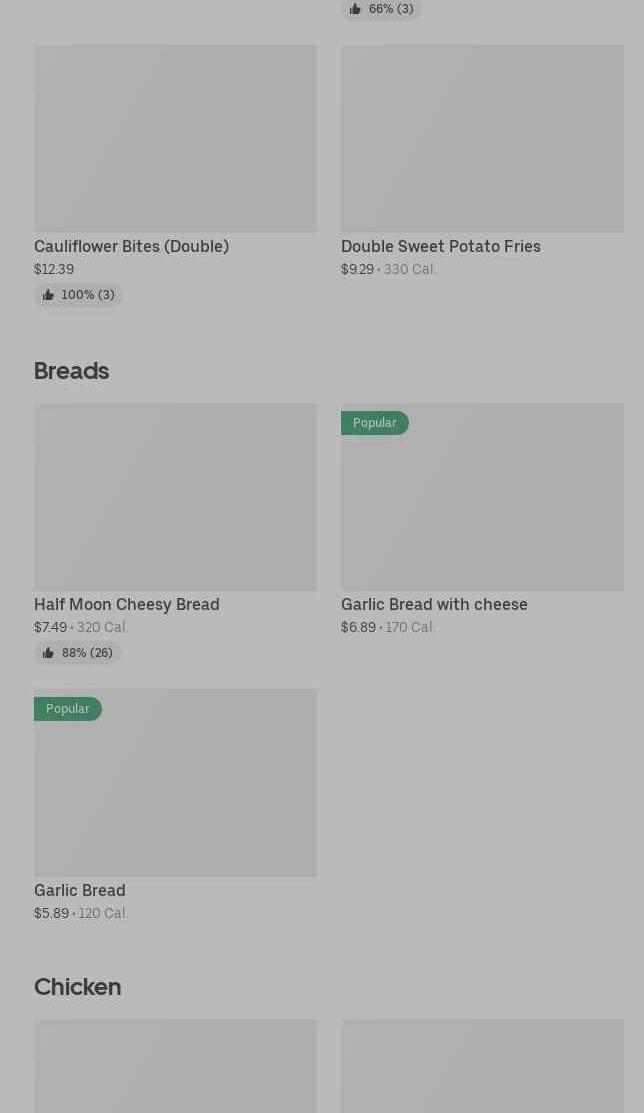The width and height of the screenshot is (644, 1113).
Task: Click the $9.29 · 330 Cal. price line
Action: click(x=389, y=269)
